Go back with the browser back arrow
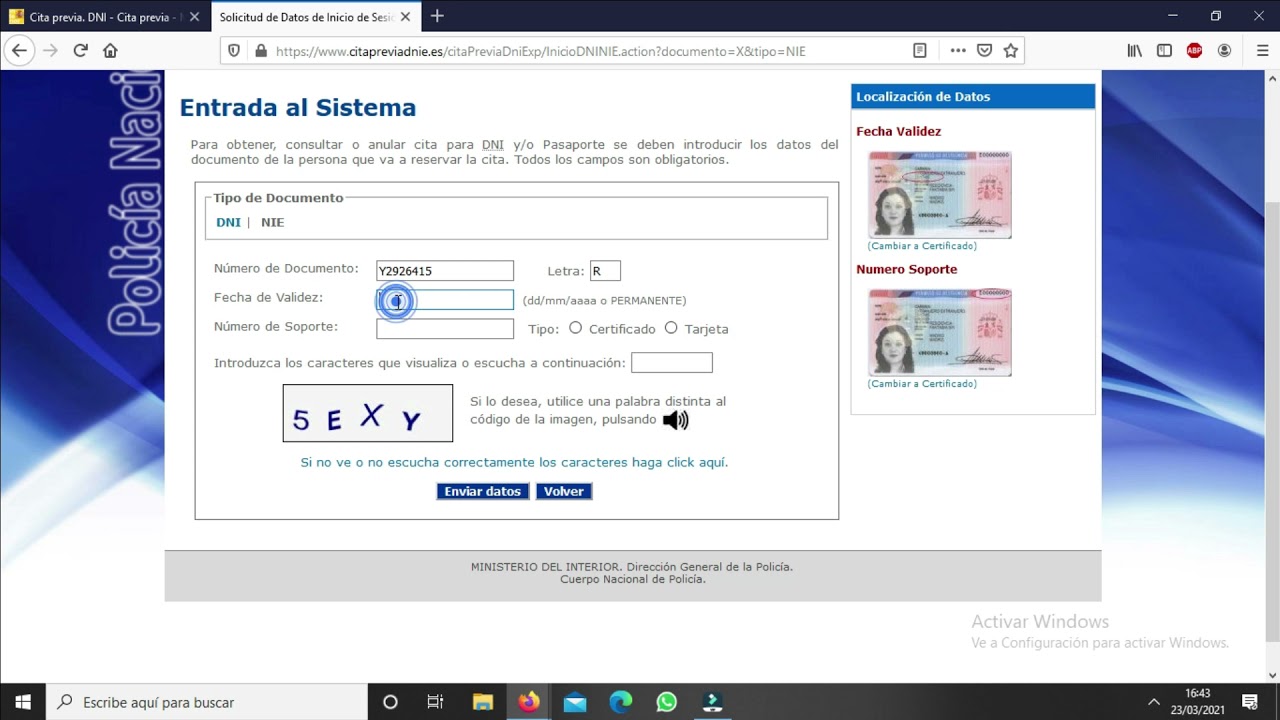Screen dimensions: 1280x720 (19, 51)
